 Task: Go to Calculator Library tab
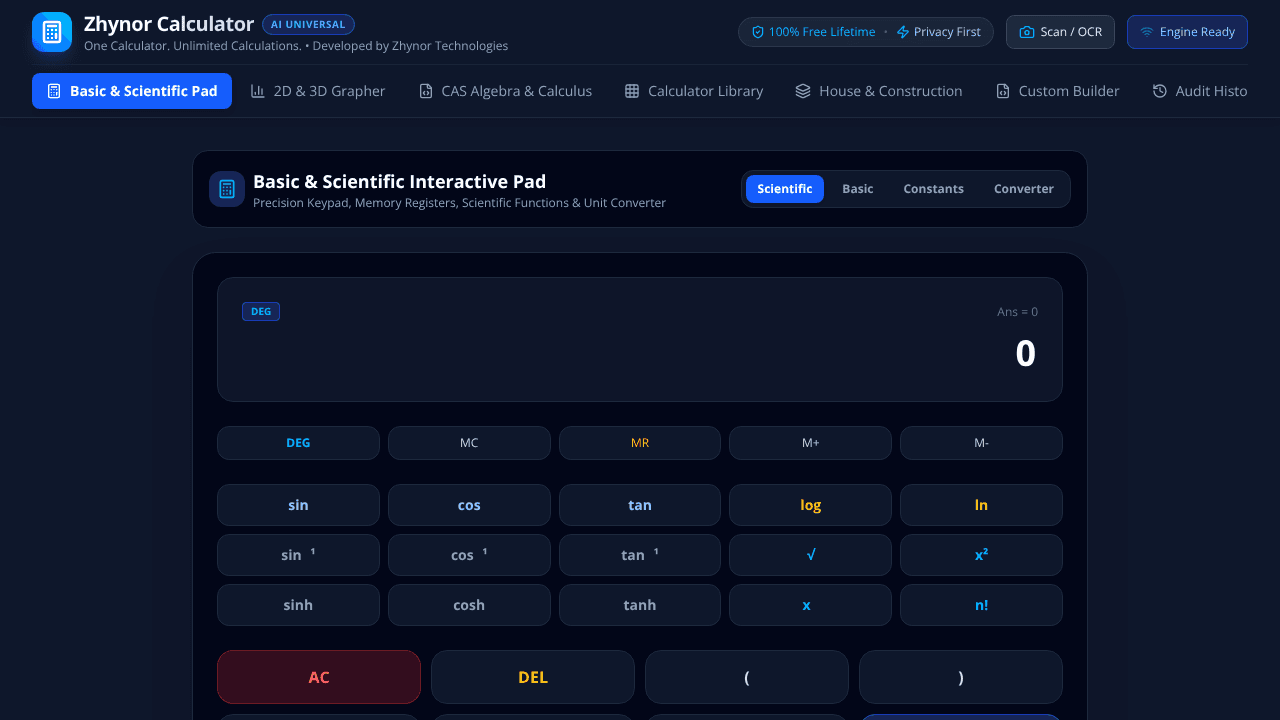coord(694,91)
